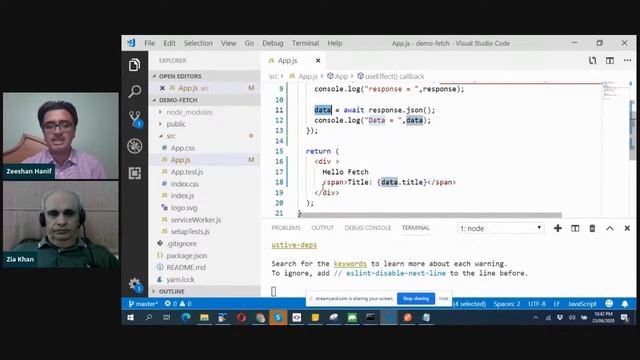
Task: Click the keywords link in terminal
Action: point(350,264)
